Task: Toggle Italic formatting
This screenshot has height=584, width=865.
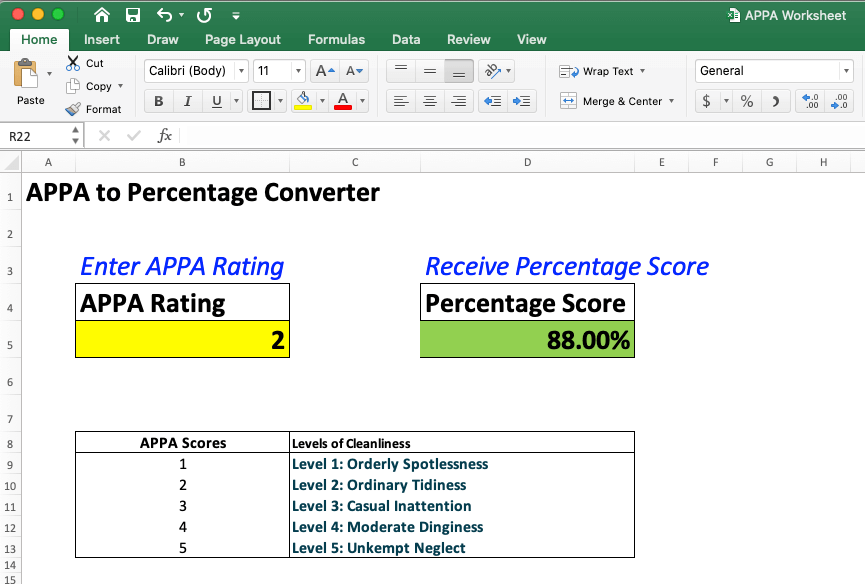Action: 187,101
